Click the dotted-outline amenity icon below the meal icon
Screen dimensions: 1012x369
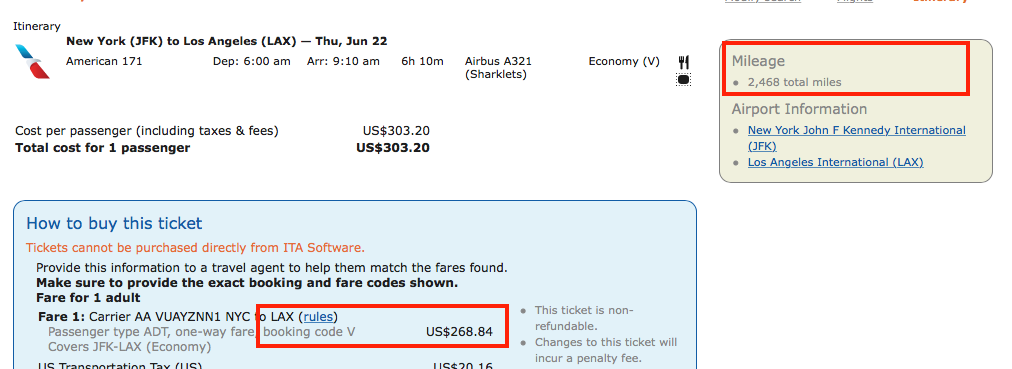[x=684, y=79]
